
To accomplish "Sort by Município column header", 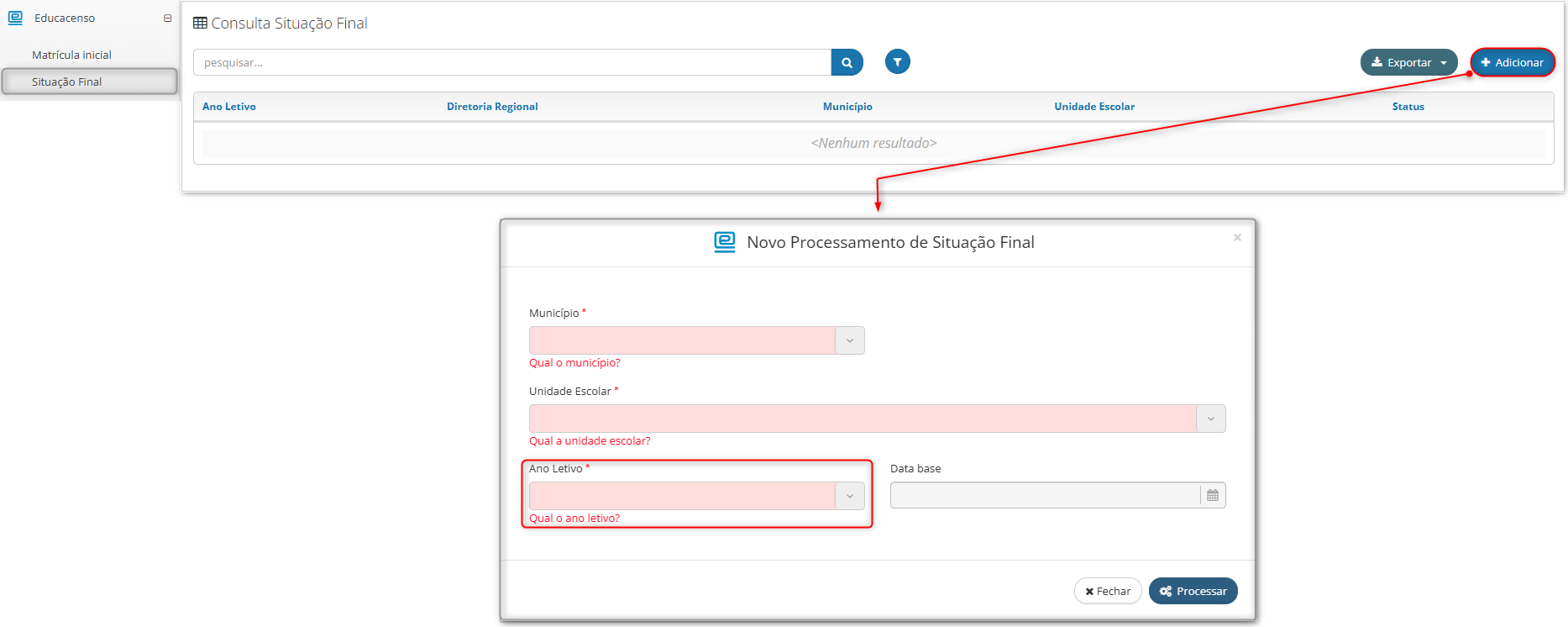I will click(x=847, y=107).
